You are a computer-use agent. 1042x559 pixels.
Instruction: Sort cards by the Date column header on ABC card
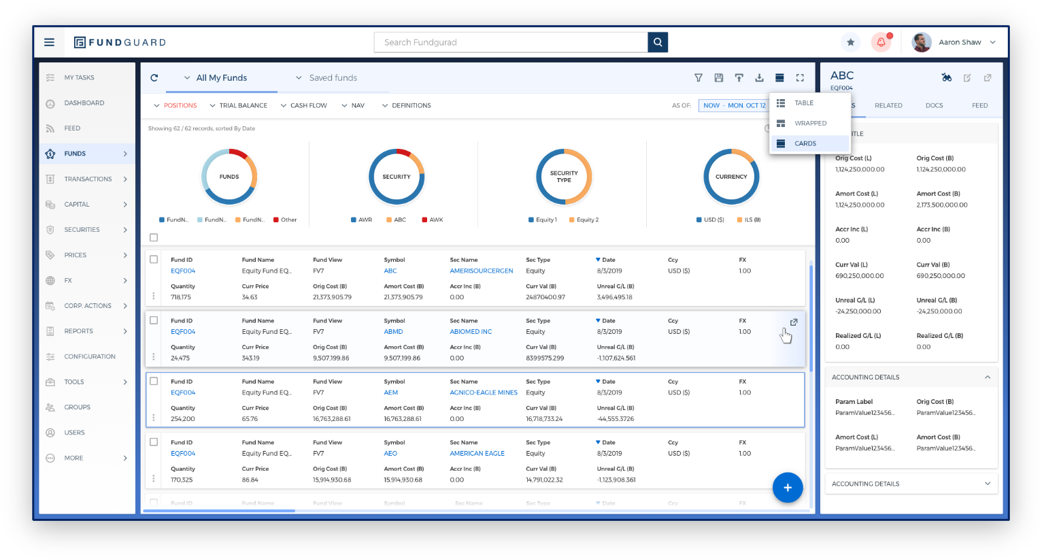coord(605,260)
